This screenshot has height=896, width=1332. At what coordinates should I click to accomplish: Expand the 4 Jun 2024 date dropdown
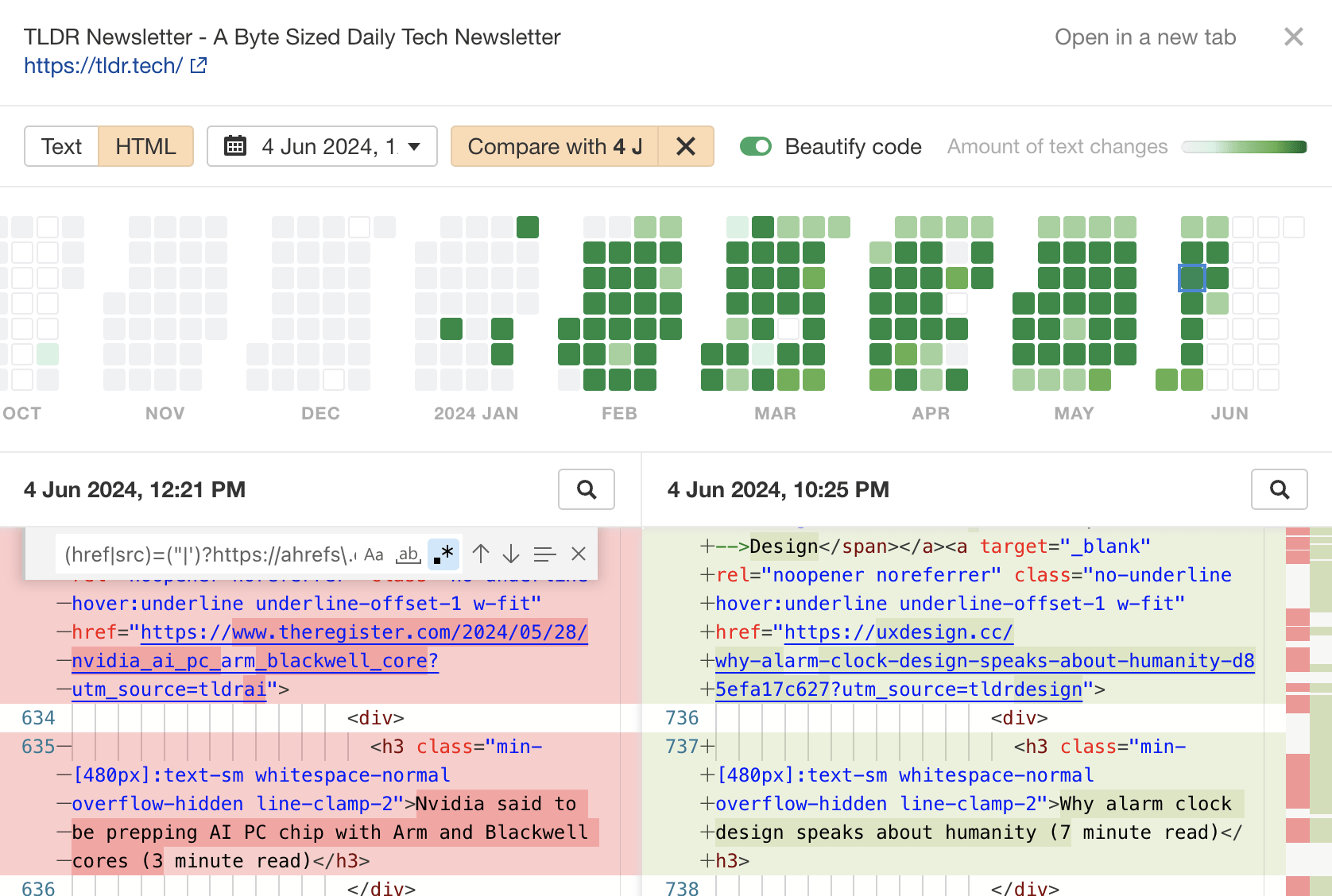(414, 146)
